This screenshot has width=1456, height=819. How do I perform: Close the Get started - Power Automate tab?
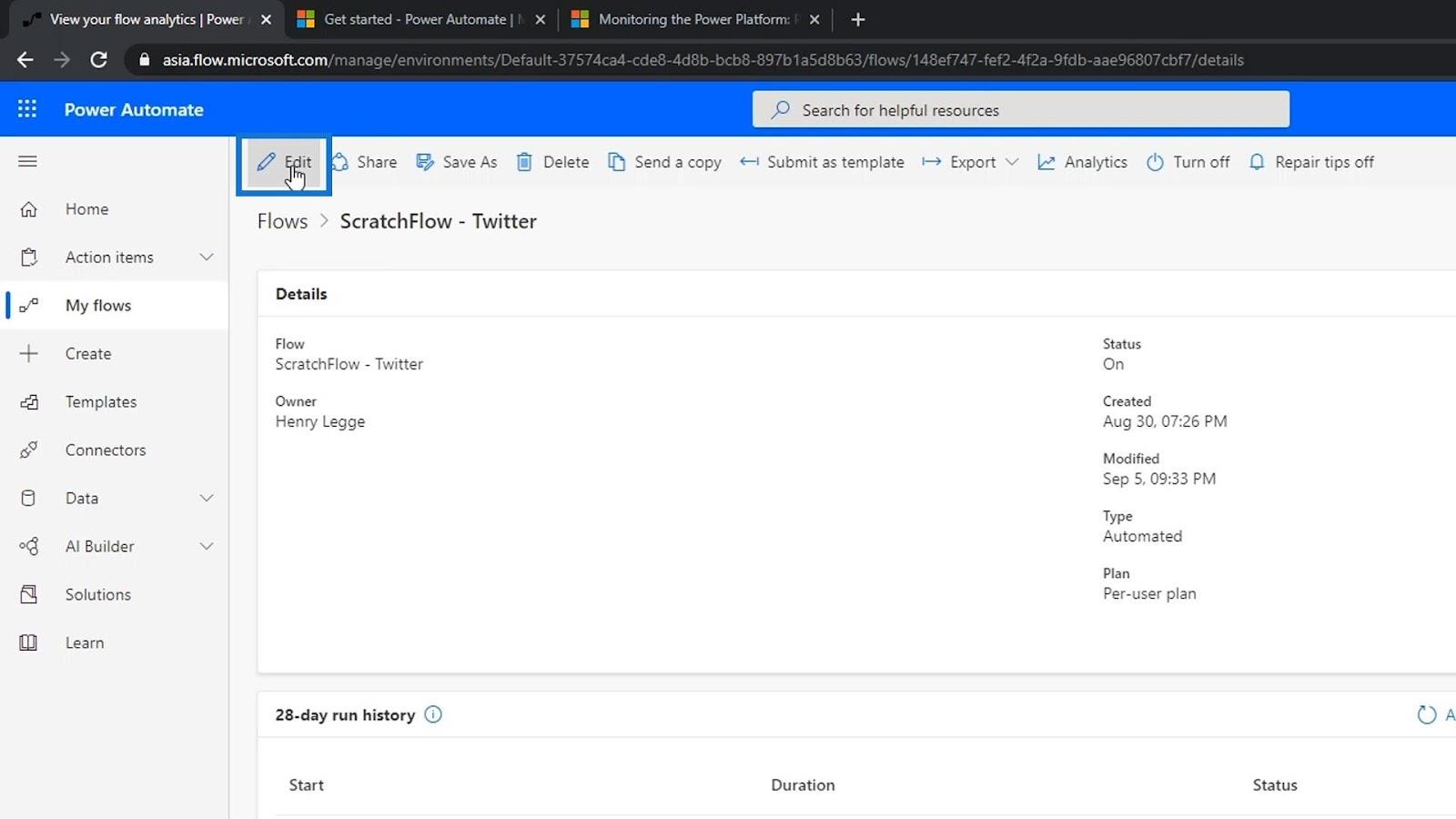tap(540, 19)
